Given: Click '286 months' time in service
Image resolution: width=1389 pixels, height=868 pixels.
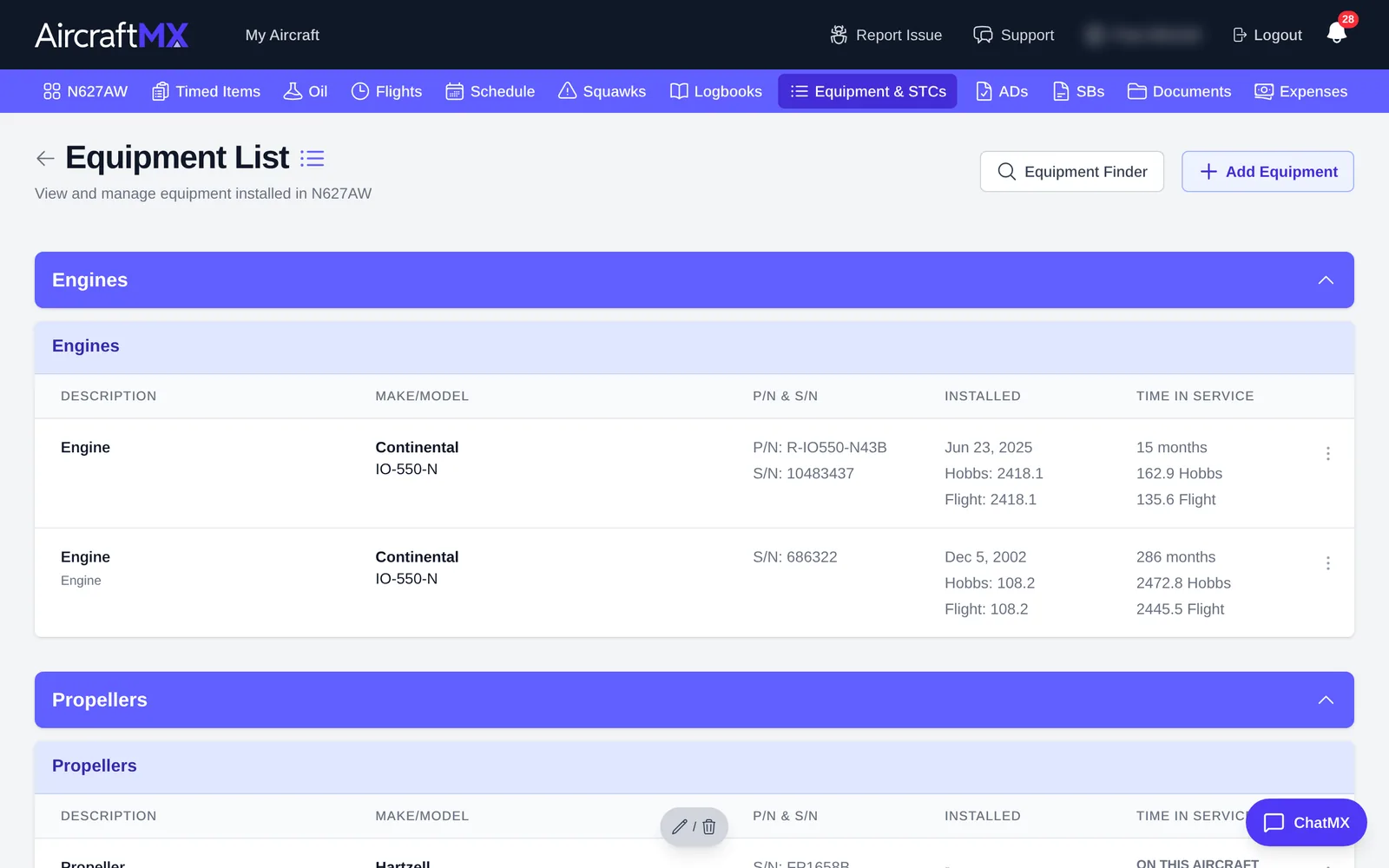Looking at the screenshot, I should (x=1175, y=556).
